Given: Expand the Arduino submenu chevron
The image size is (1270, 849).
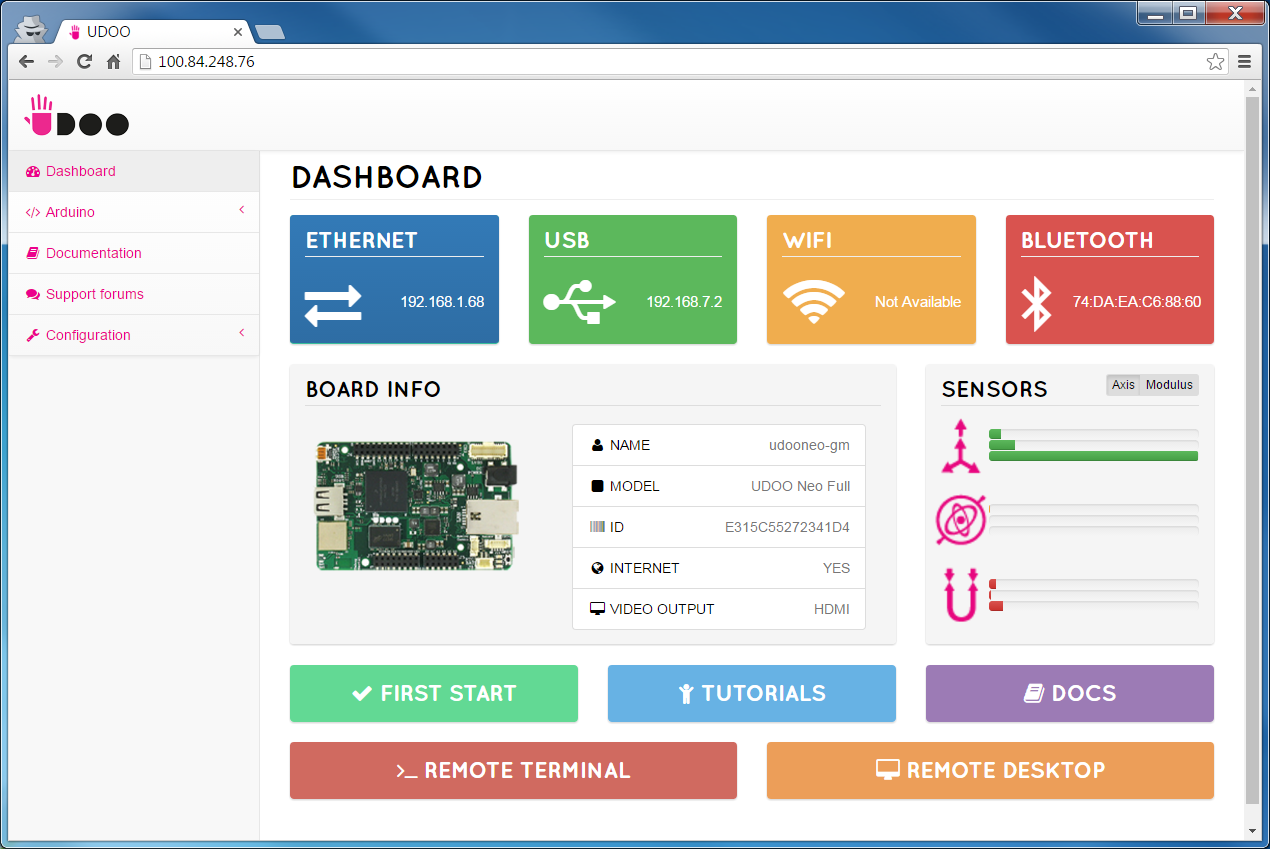Looking at the screenshot, I should [242, 210].
